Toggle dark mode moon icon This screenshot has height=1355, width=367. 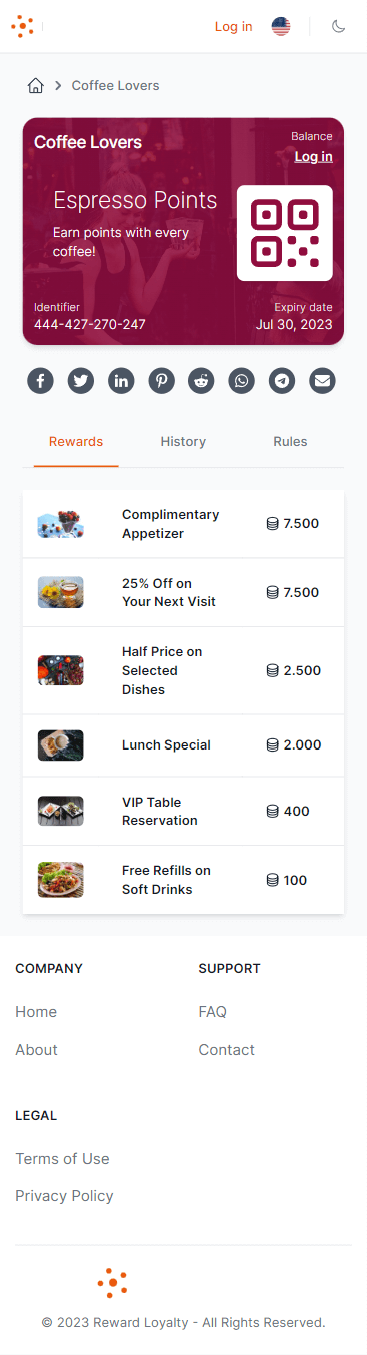coord(339,26)
